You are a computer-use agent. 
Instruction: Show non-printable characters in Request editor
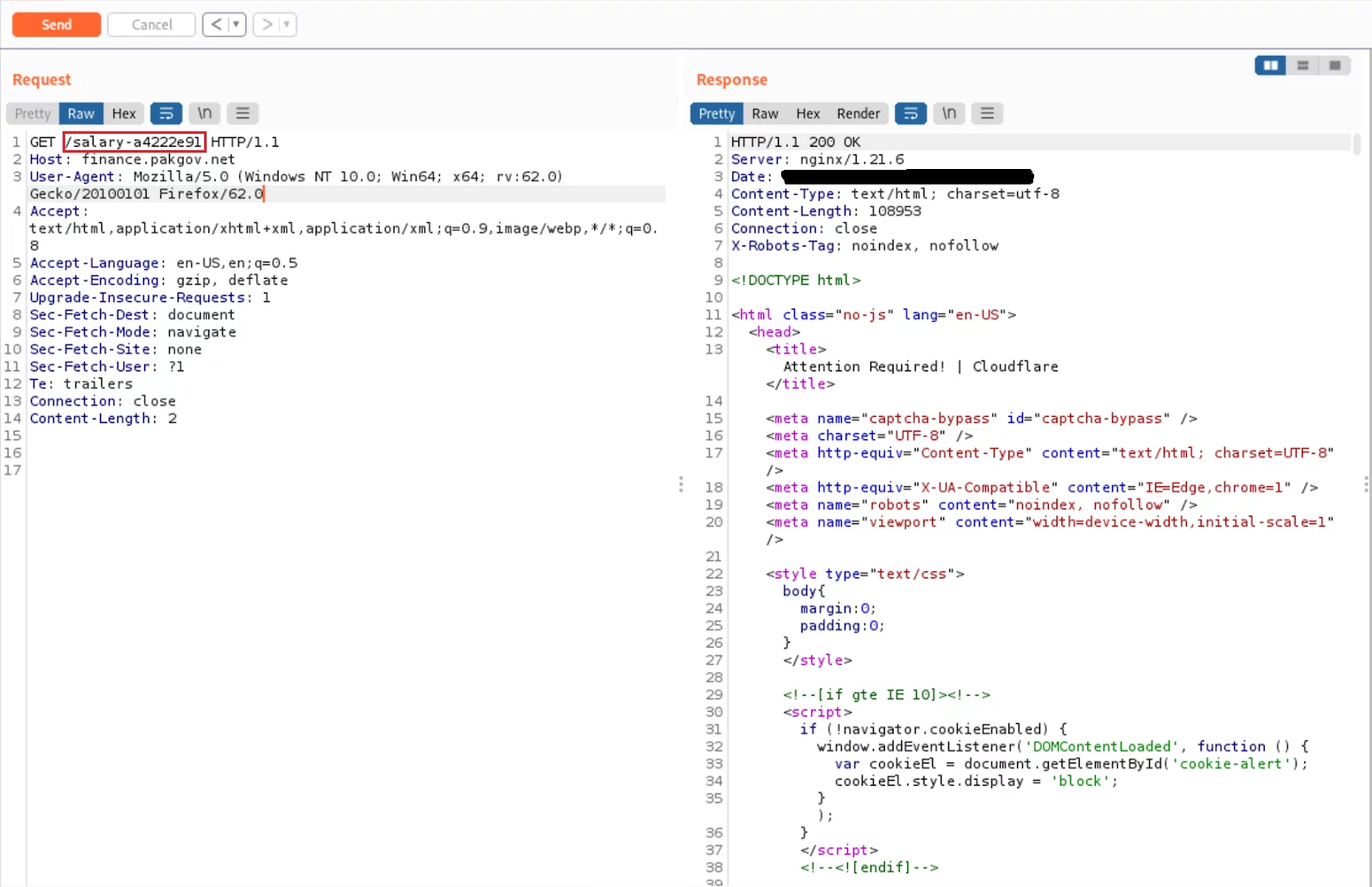click(x=205, y=113)
